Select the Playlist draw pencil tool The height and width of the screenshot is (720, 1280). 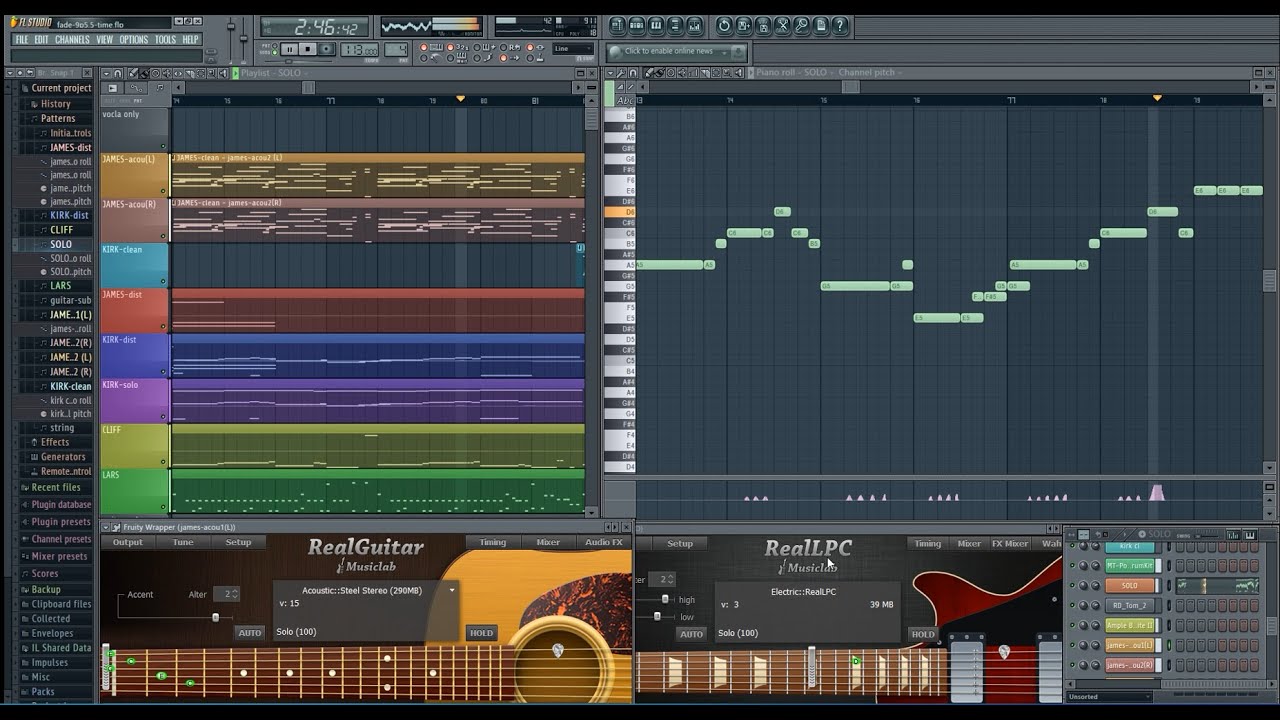tap(132, 73)
